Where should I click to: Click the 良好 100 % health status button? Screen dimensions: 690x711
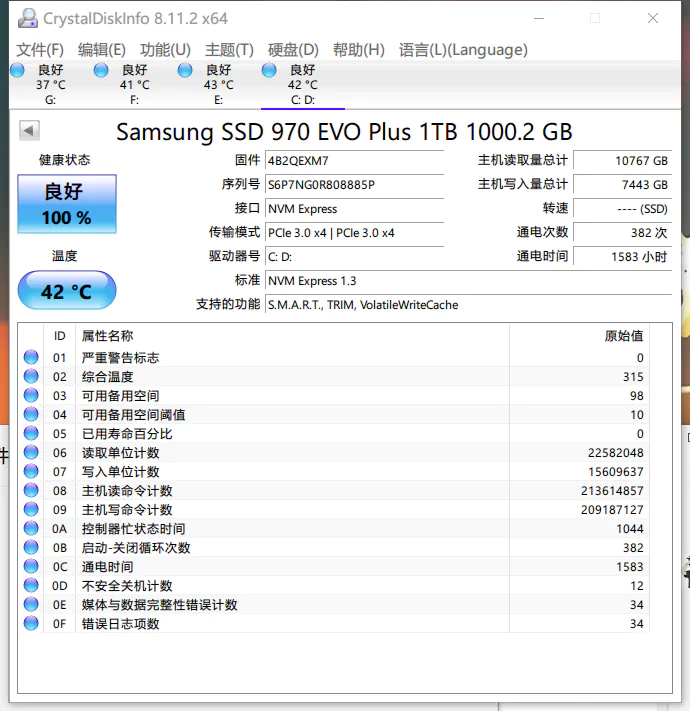click(x=67, y=204)
